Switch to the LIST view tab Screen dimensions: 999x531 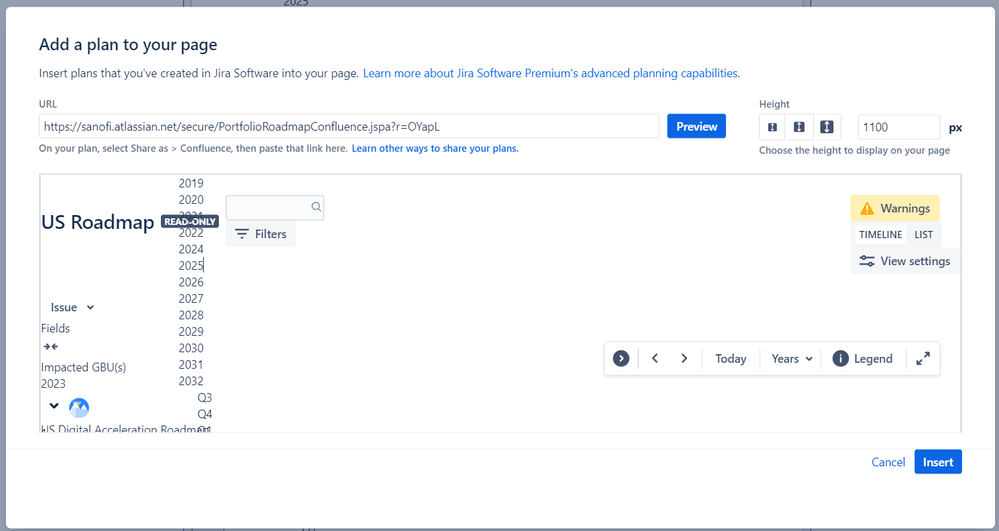(923, 235)
